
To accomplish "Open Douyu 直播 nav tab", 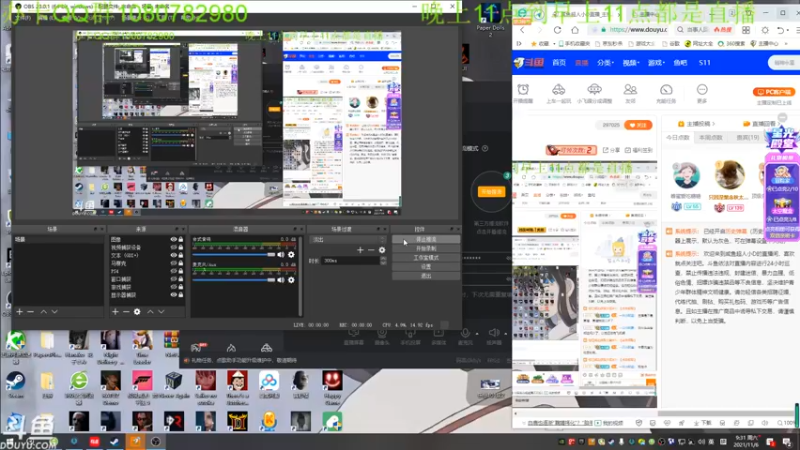I will [582, 63].
